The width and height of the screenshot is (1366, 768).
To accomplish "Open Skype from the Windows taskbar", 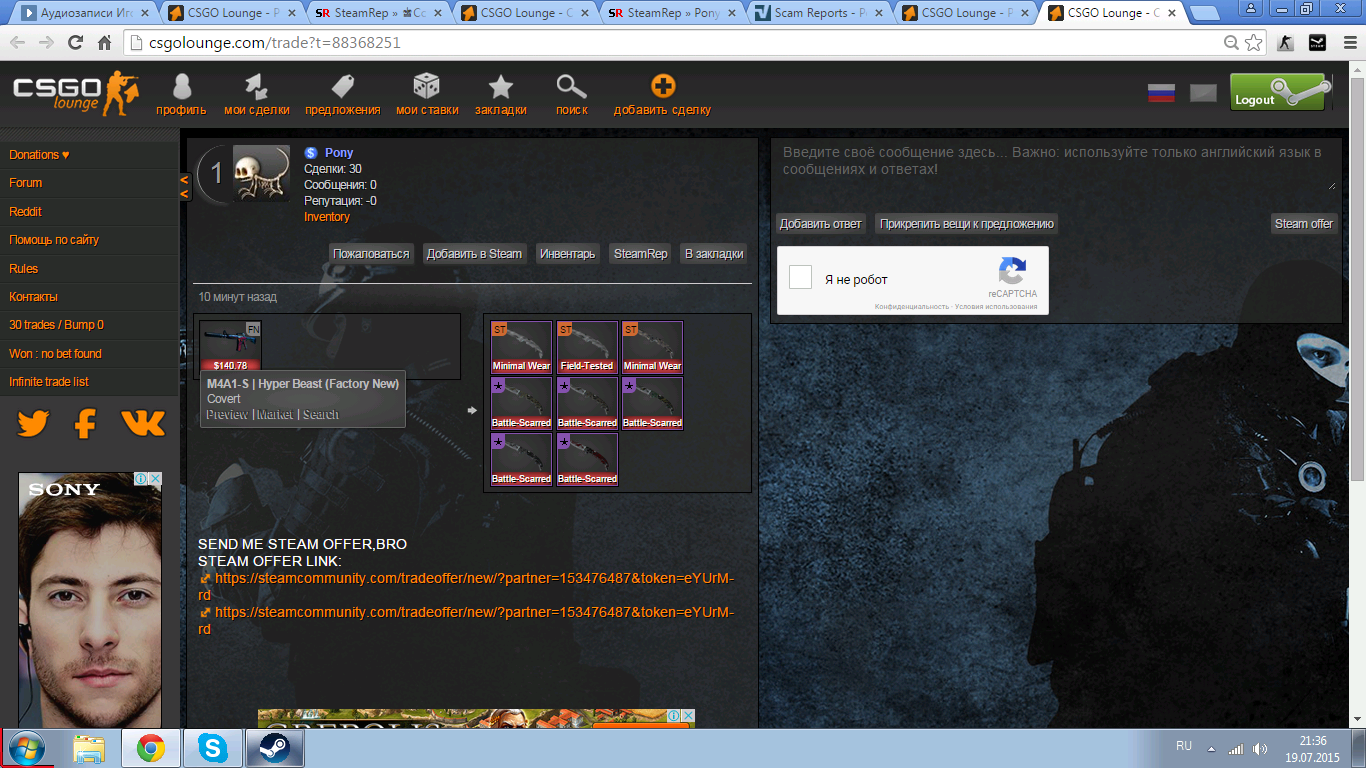I will point(212,748).
